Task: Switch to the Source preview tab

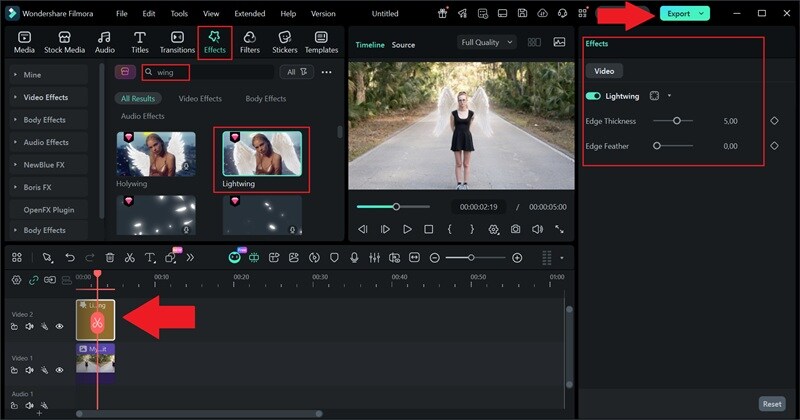Action: point(403,45)
